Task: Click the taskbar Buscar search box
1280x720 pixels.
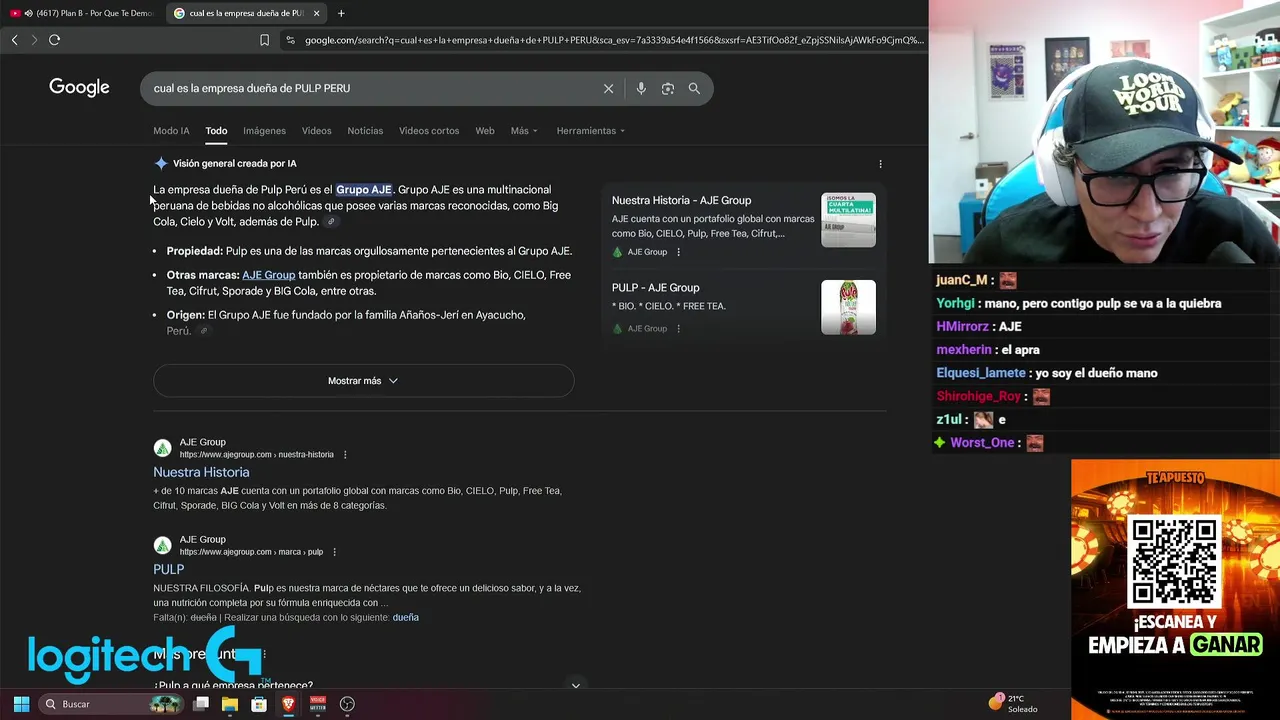Action: pyautogui.click(x=112, y=704)
